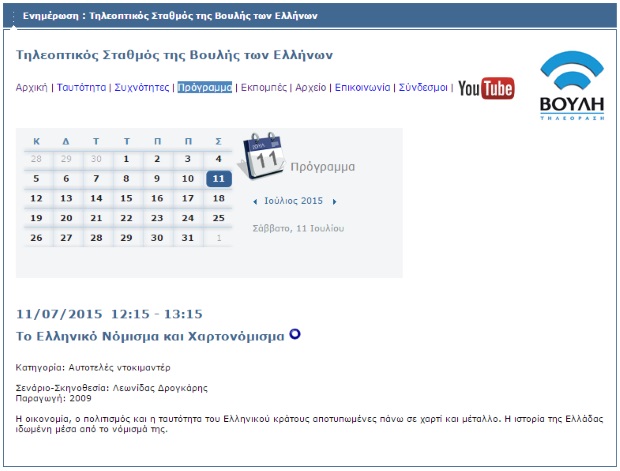Select day 11 in the calendar
Screen dimensions: 620x471
click(218, 179)
